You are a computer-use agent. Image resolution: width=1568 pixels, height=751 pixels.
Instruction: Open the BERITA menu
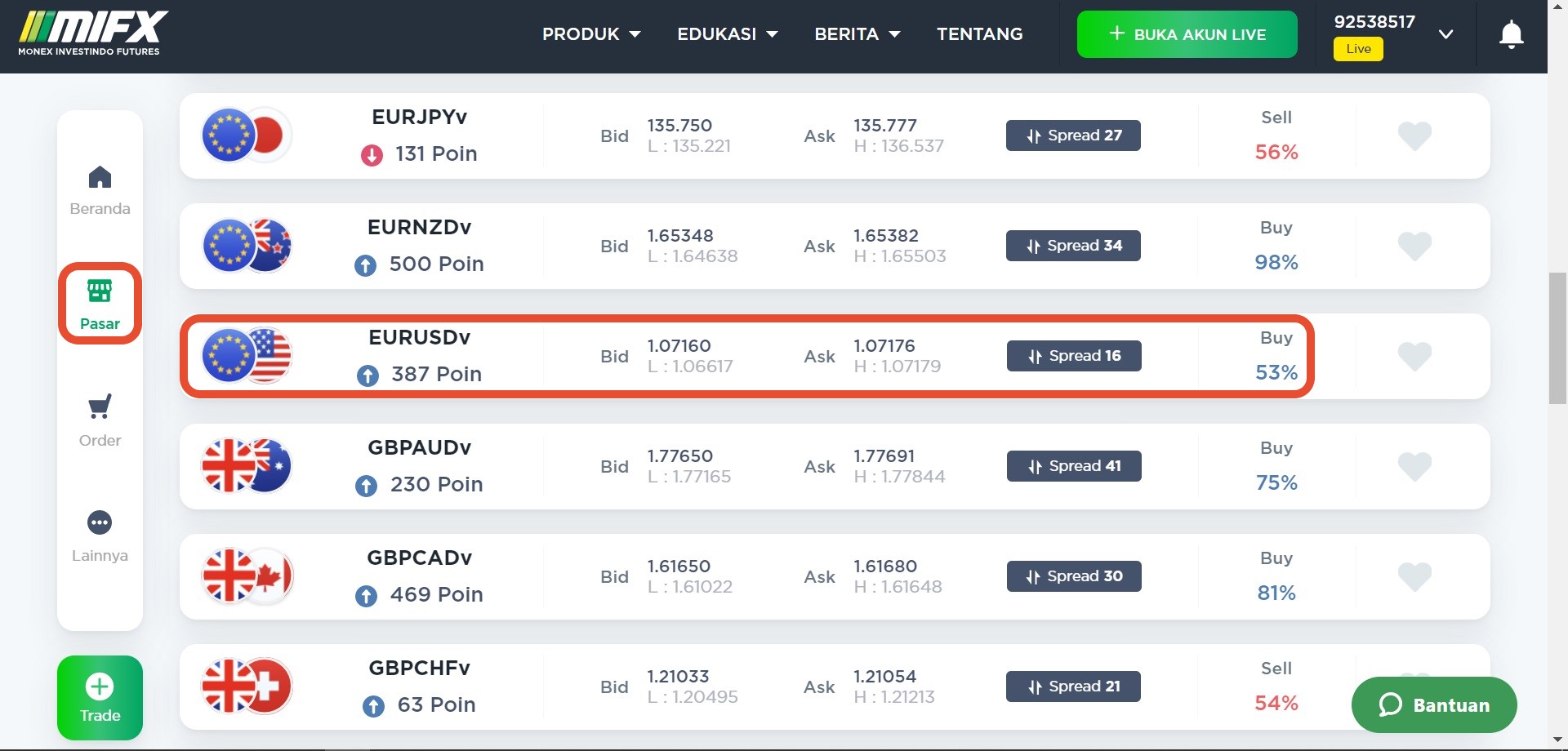(857, 34)
